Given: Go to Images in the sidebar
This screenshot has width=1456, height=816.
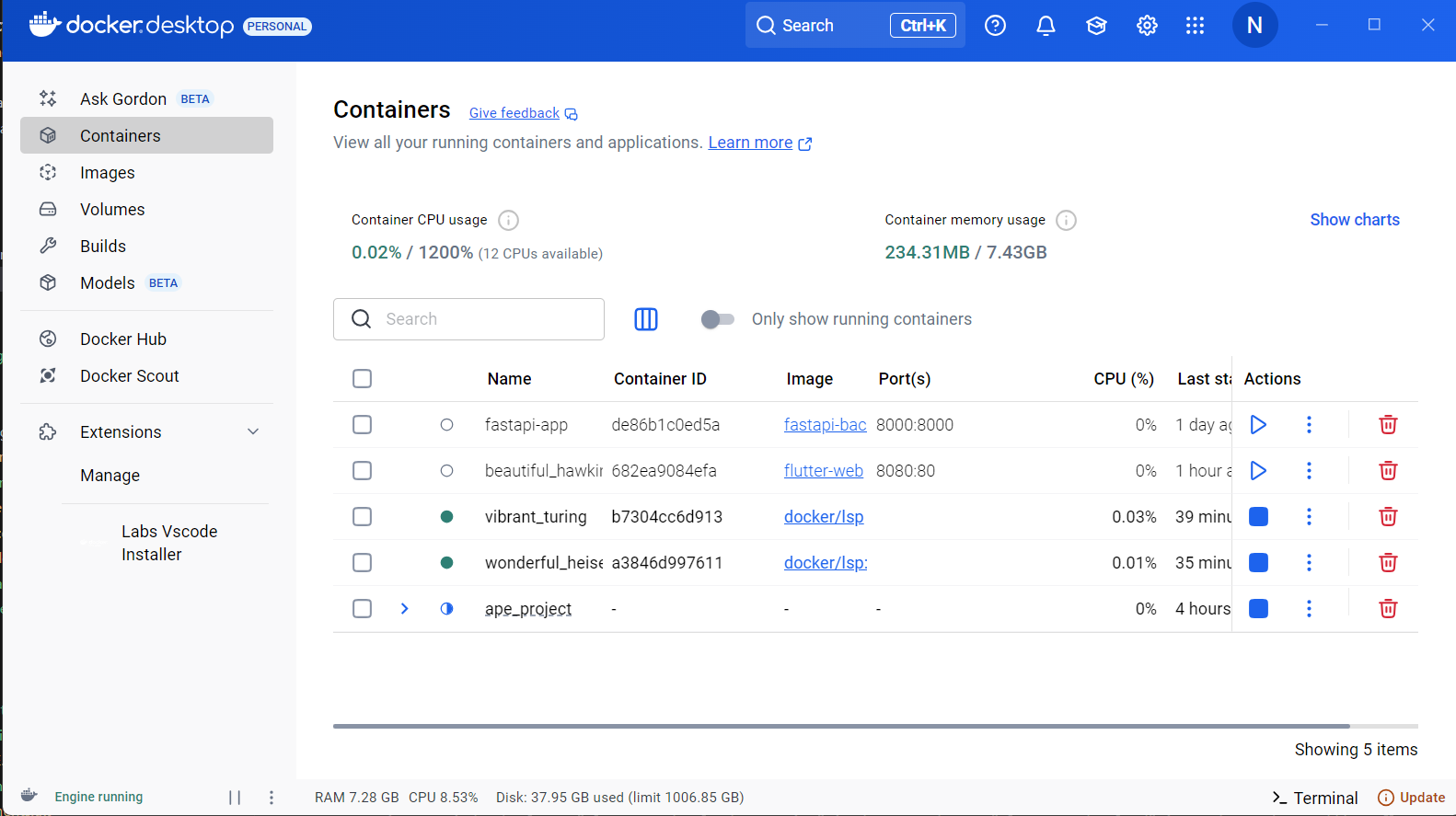Looking at the screenshot, I should [x=146, y=172].
